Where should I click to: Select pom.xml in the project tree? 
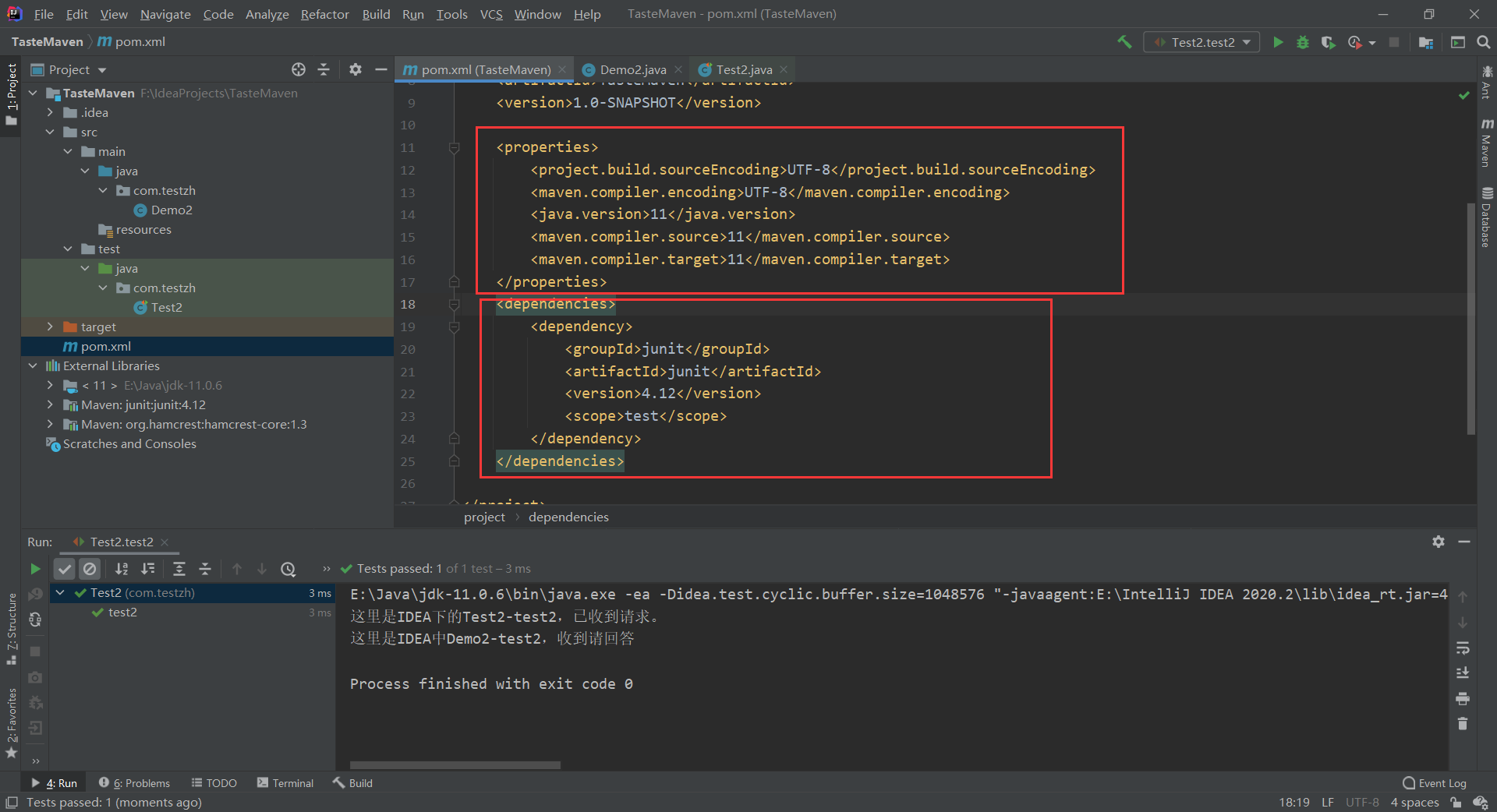click(x=106, y=346)
